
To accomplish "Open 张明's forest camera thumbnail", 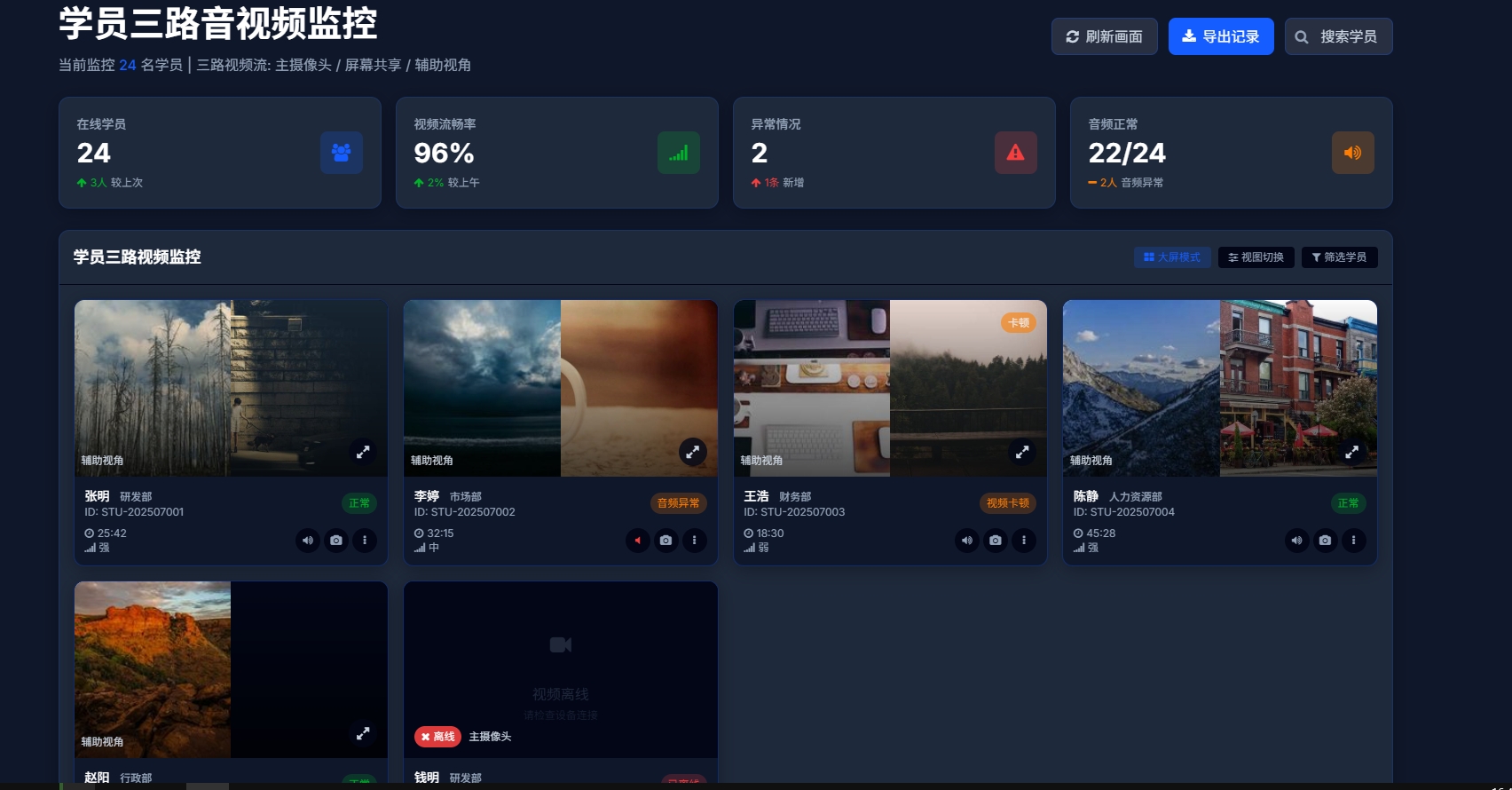I will (153, 388).
